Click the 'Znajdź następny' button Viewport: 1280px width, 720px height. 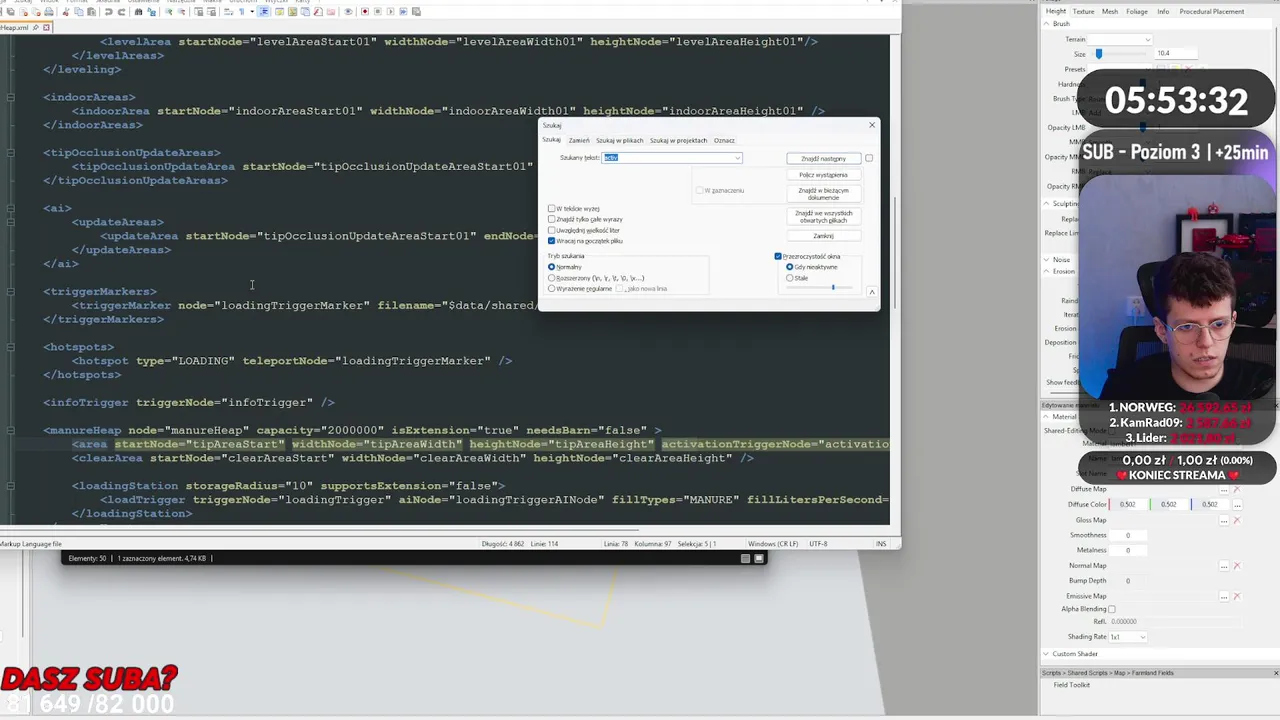823,158
